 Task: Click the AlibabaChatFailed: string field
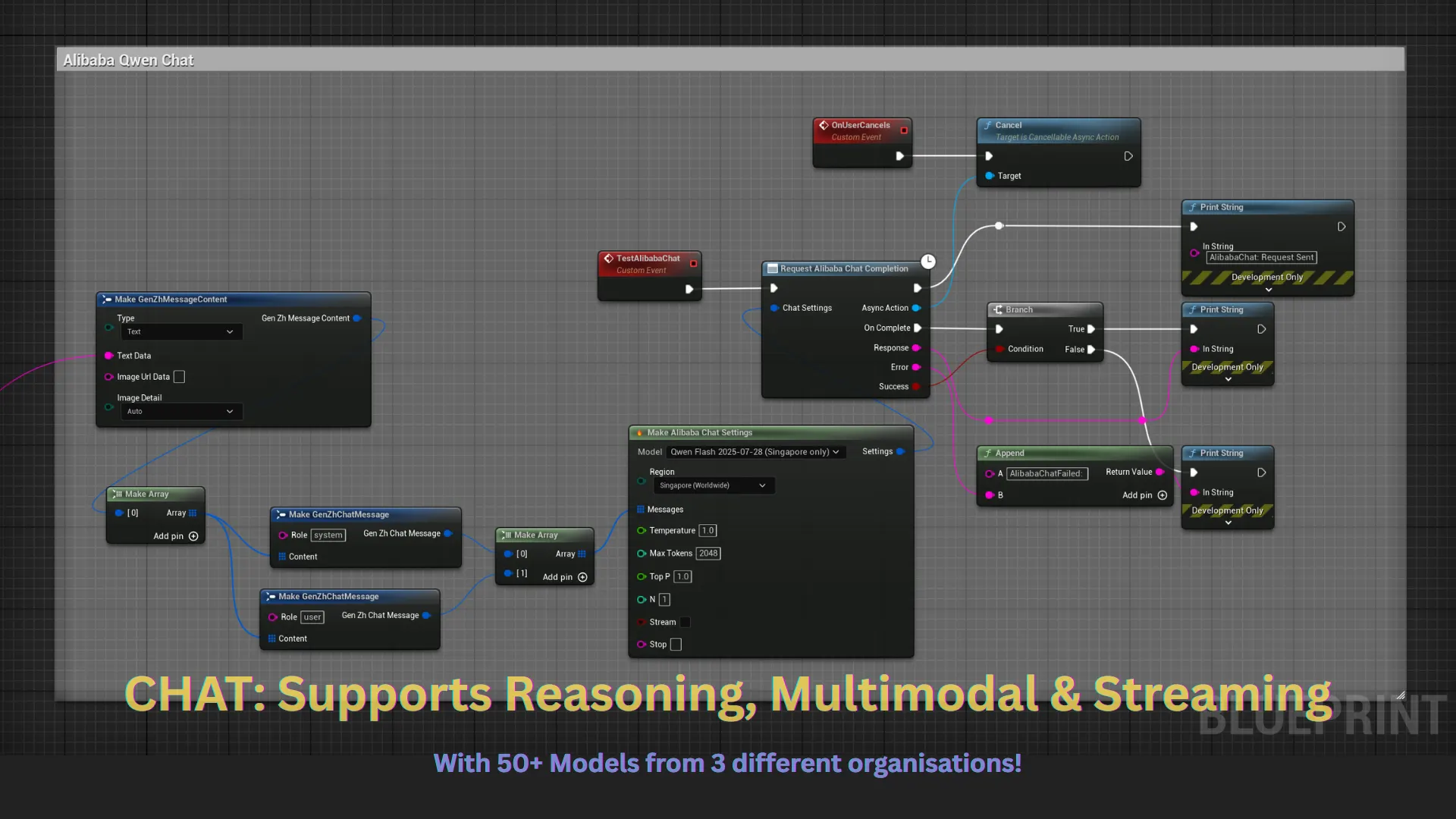coord(1046,474)
